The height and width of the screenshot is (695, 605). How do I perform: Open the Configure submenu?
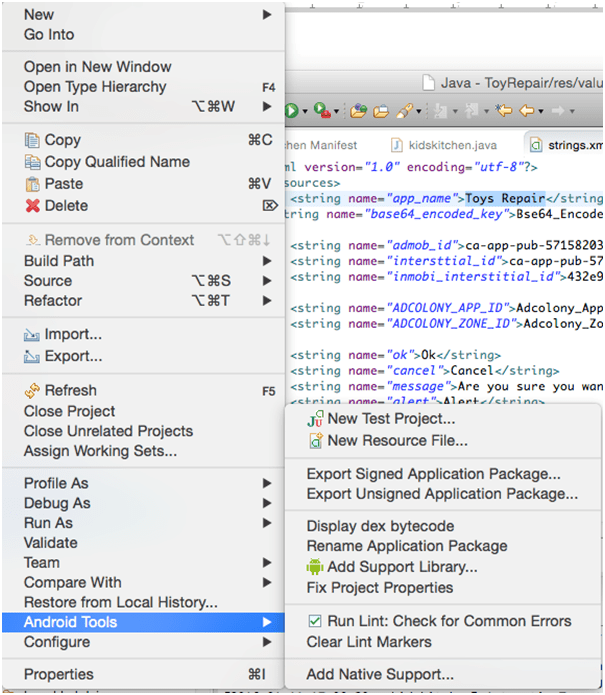pyautogui.click(x=57, y=642)
